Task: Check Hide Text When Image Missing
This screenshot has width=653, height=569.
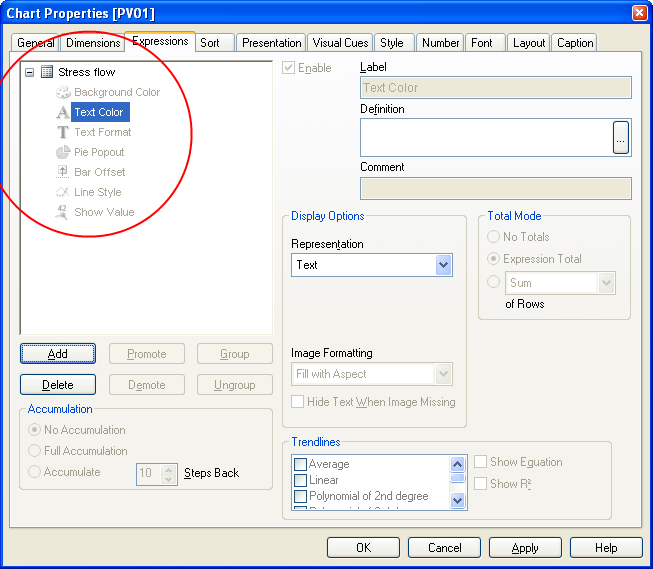Action: click(297, 402)
